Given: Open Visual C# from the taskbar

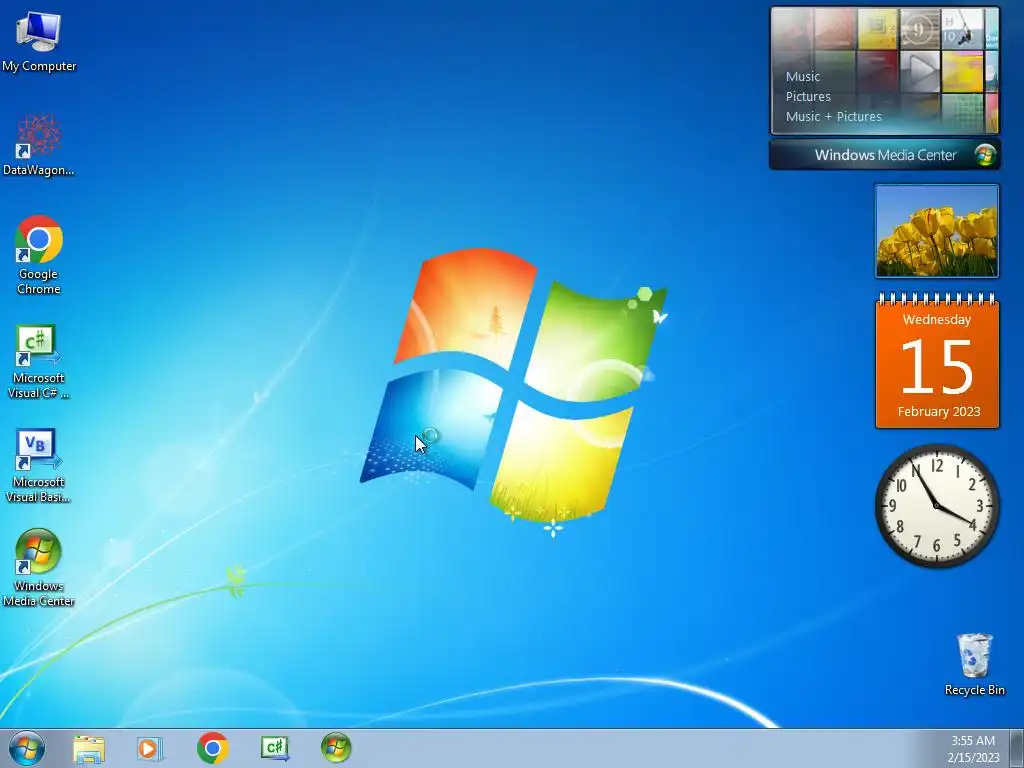Looking at the screenshot, I should point(274,748).
